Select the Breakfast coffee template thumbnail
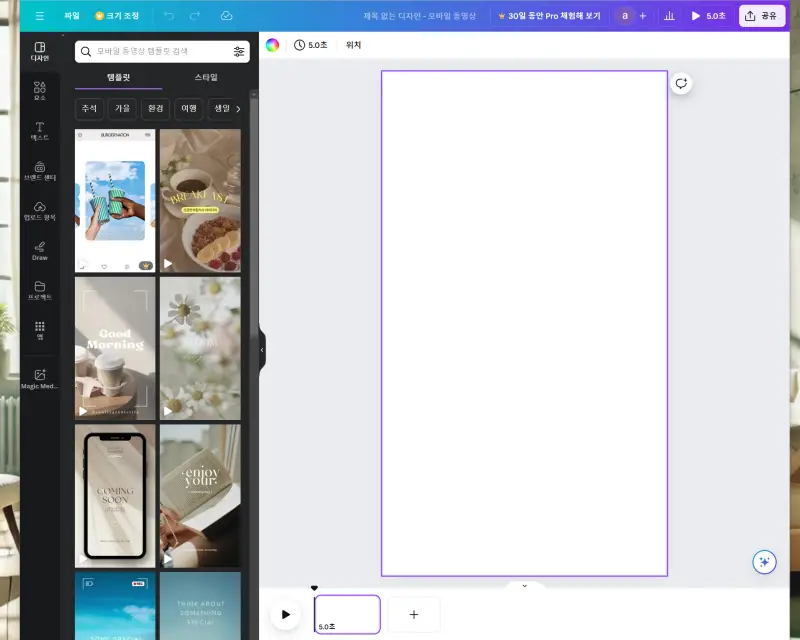The image size is (800, 640). coord(200,201)
